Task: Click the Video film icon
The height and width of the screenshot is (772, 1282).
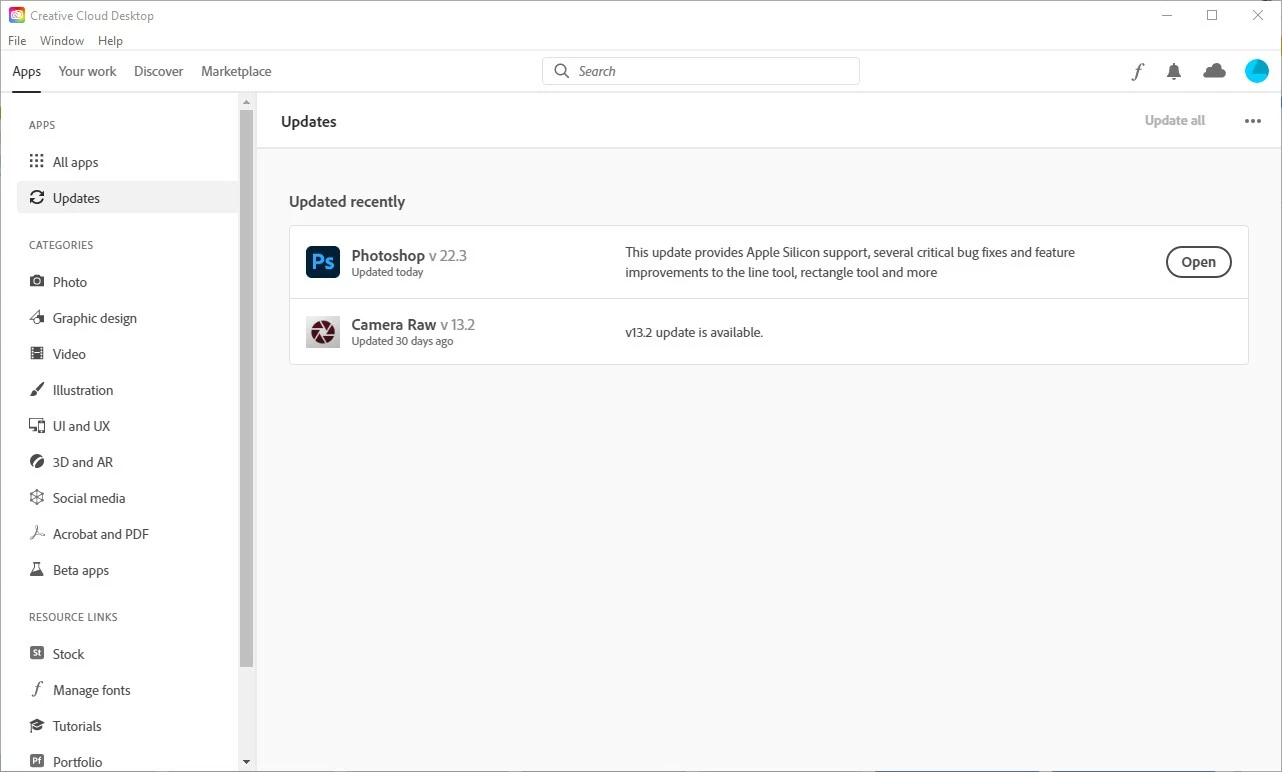Action: [x=37, y=353]
